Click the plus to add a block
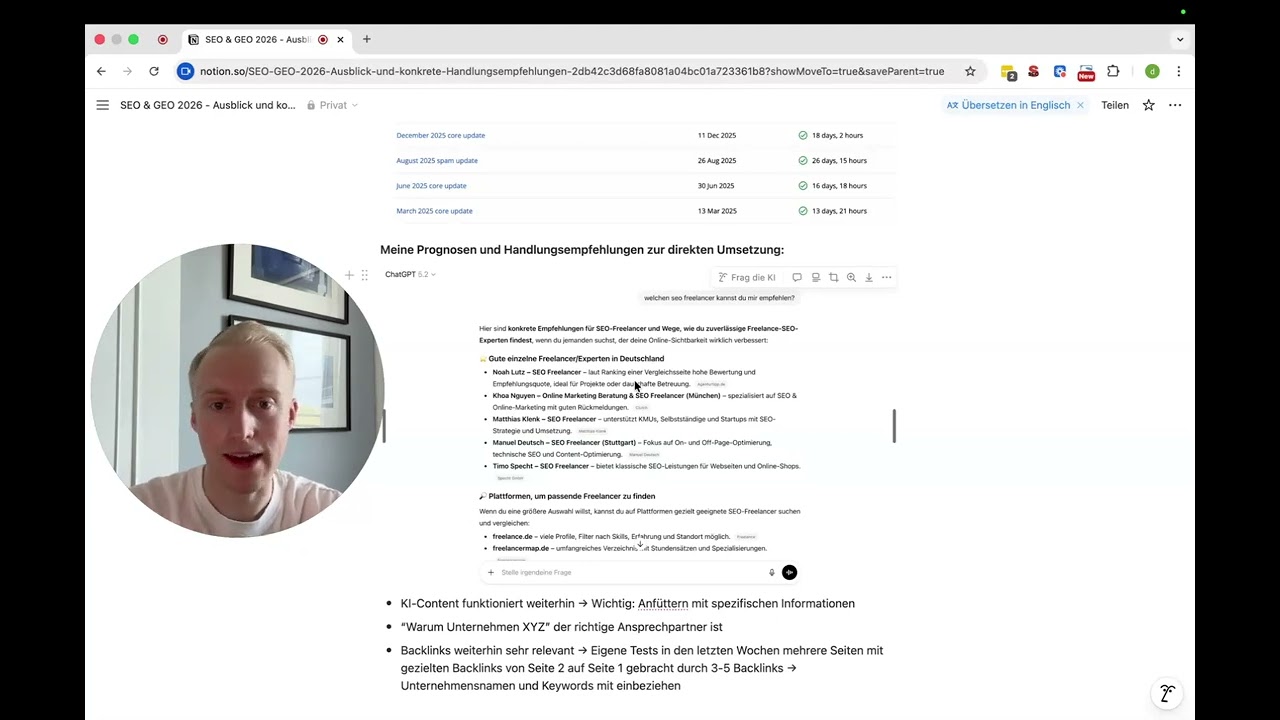Screen dimensions: 1280x720 (349, 274)
